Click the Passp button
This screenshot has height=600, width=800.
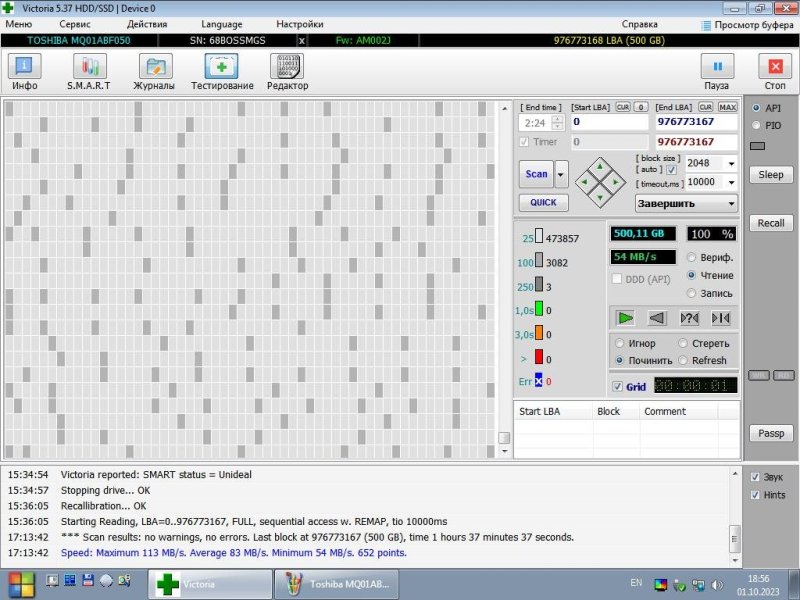[x=771, y=434]
